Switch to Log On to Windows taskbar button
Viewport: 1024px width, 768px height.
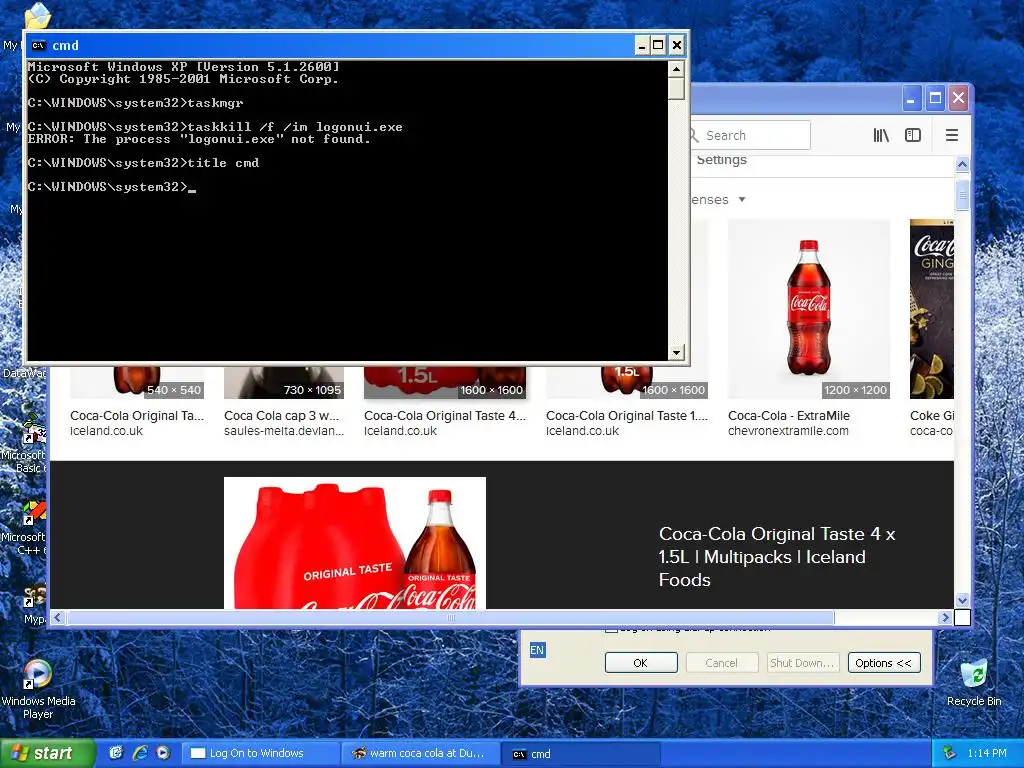click(x=259, y=754)
